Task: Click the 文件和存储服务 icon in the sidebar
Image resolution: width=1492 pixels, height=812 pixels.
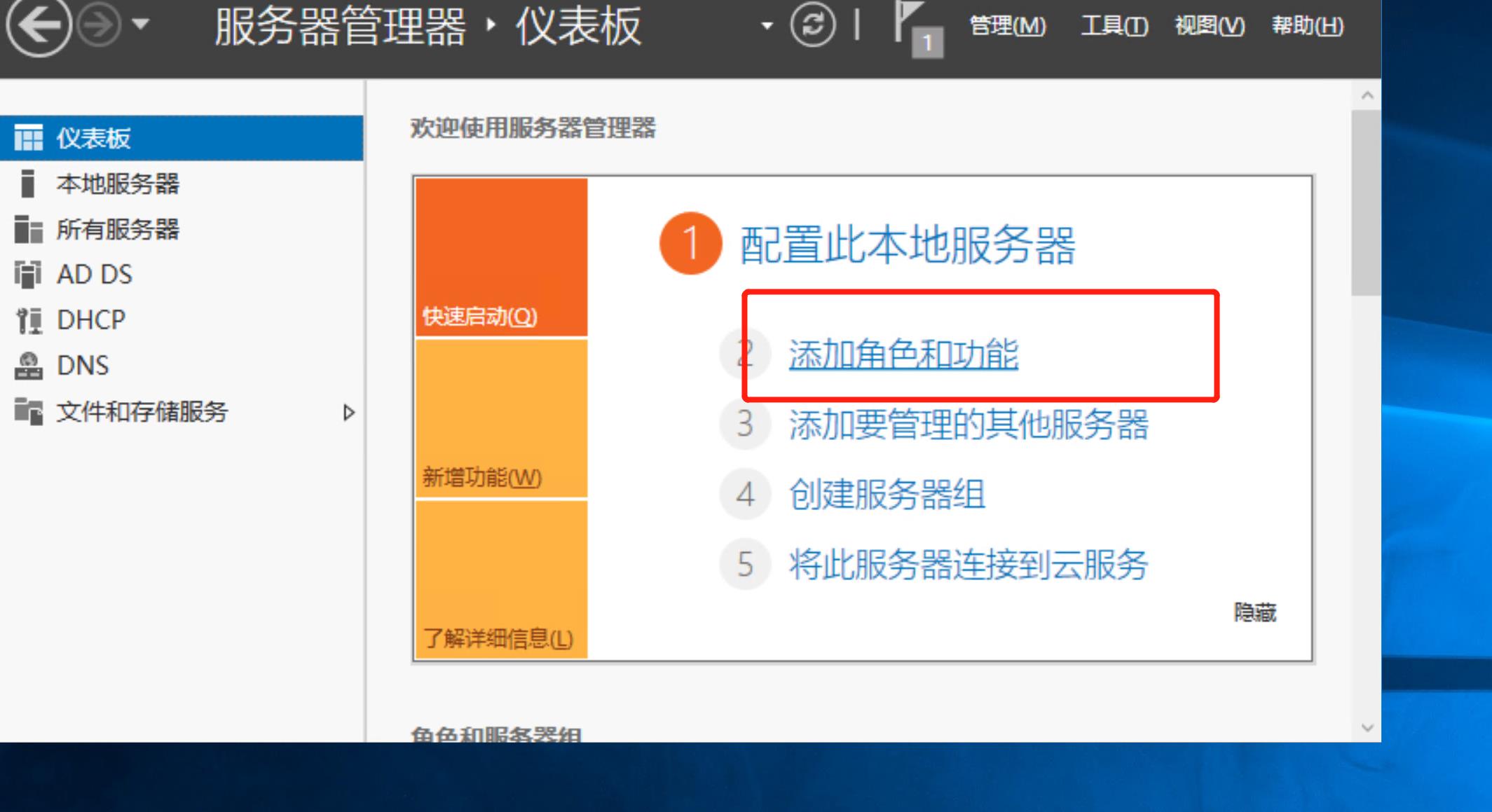Action: (x=28, y=411)
